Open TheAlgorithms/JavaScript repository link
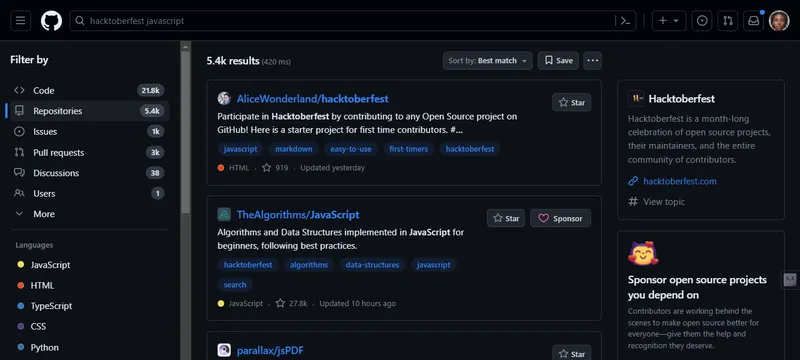Screen dimensions: 800x360 [x=298, y=215]
